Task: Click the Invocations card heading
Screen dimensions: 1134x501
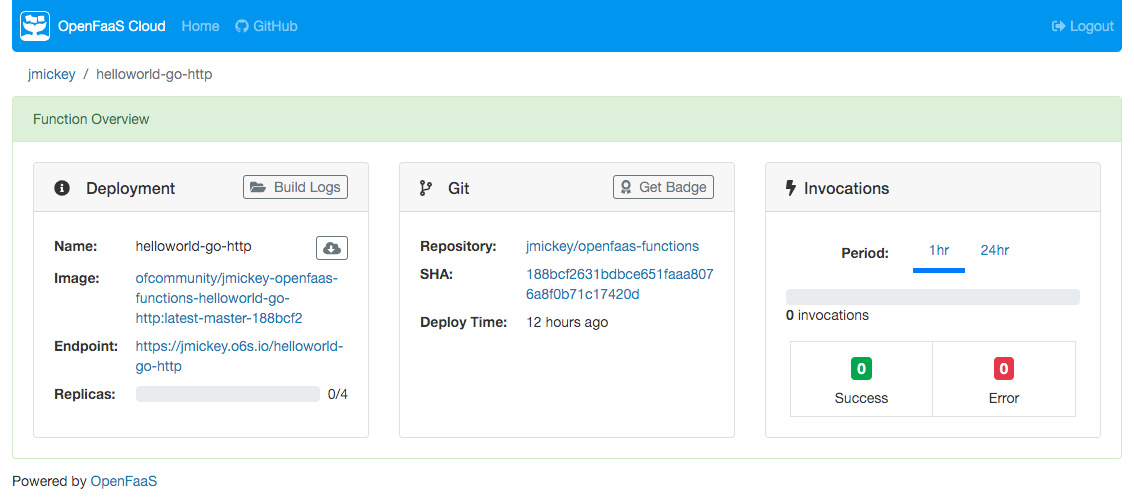Action: 847,188
